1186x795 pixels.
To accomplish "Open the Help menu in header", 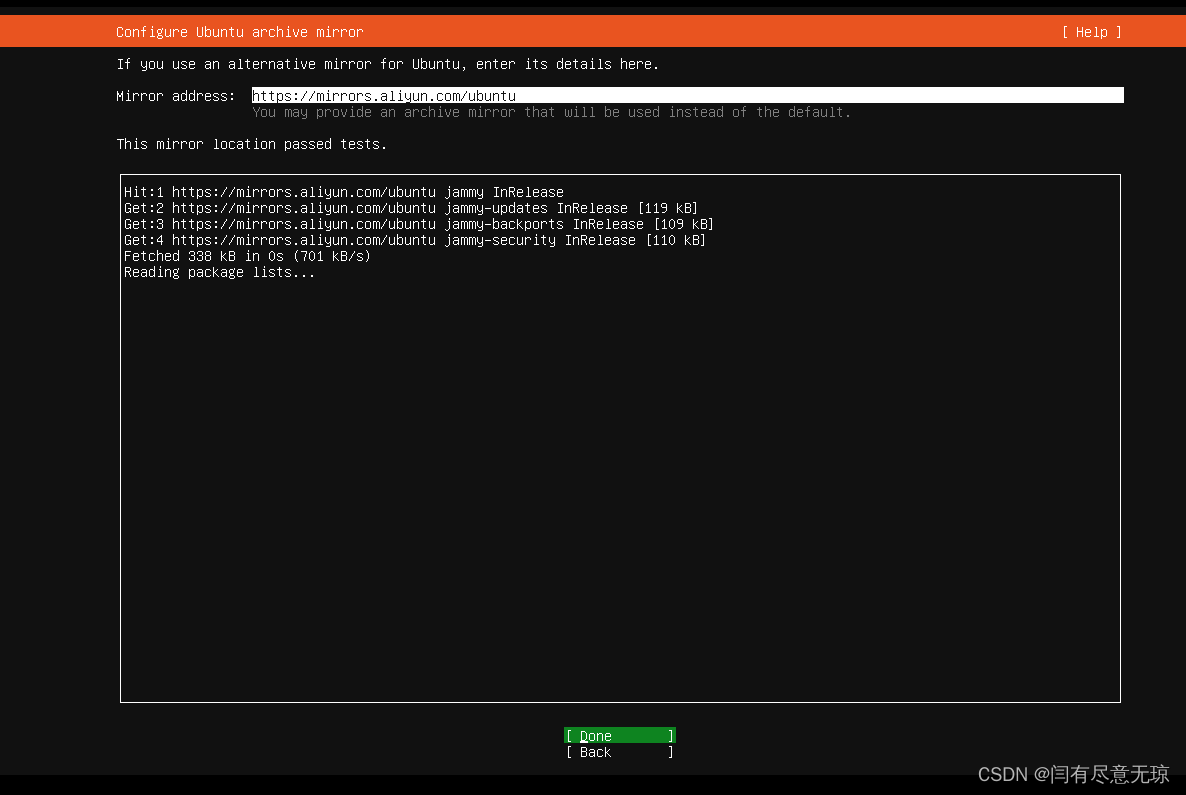I will [x=1091, y=32].
